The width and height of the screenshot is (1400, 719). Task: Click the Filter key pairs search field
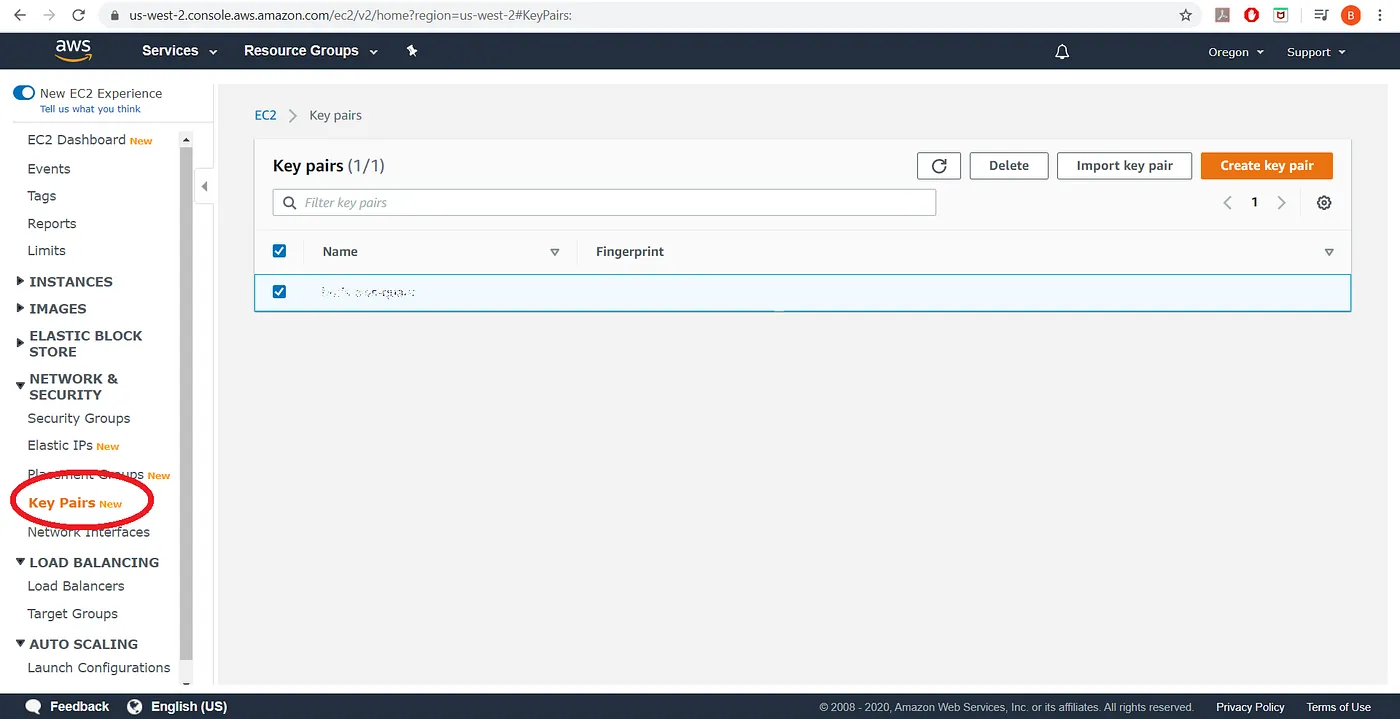click(604, 203)
